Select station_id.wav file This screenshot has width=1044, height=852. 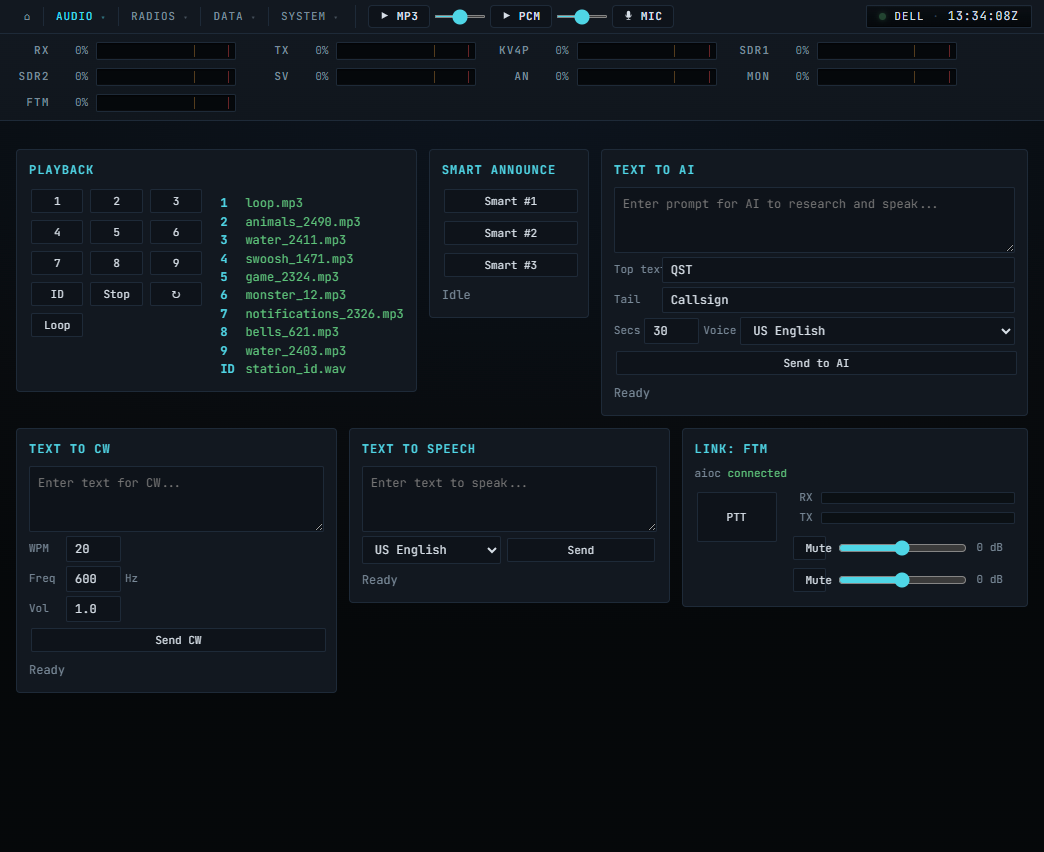296,369
